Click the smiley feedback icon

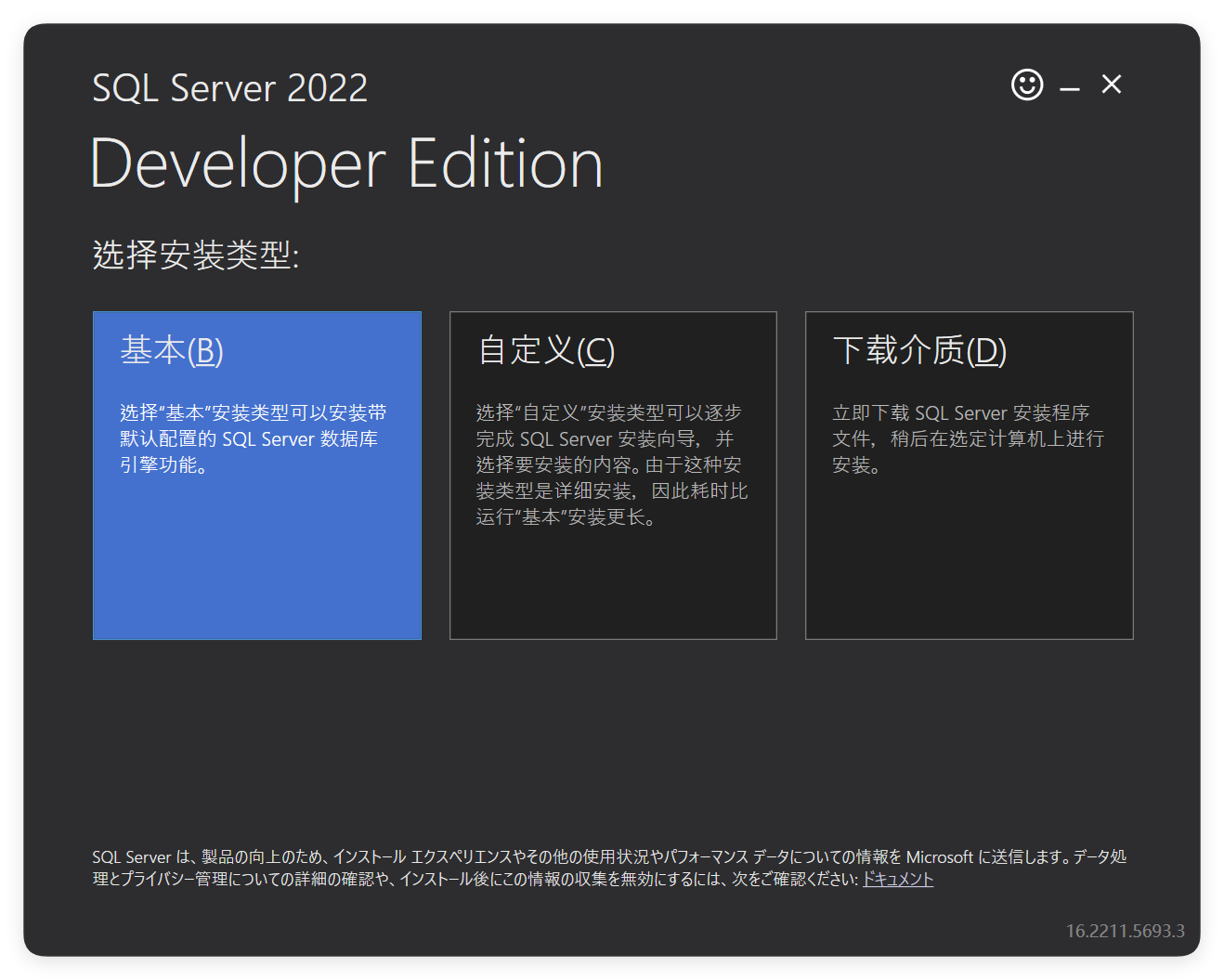[x=1027, y=85]
